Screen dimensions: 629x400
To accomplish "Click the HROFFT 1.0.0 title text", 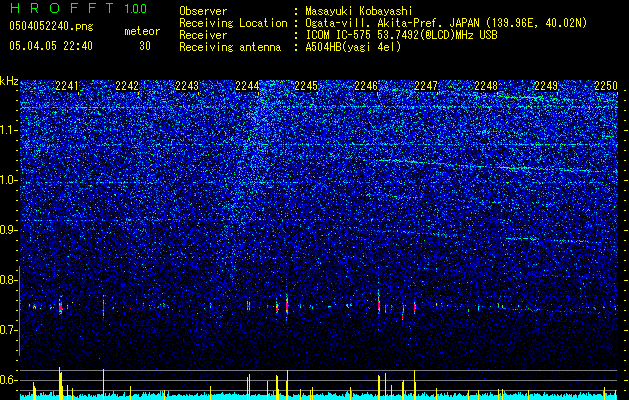I will tap(78, 8).
